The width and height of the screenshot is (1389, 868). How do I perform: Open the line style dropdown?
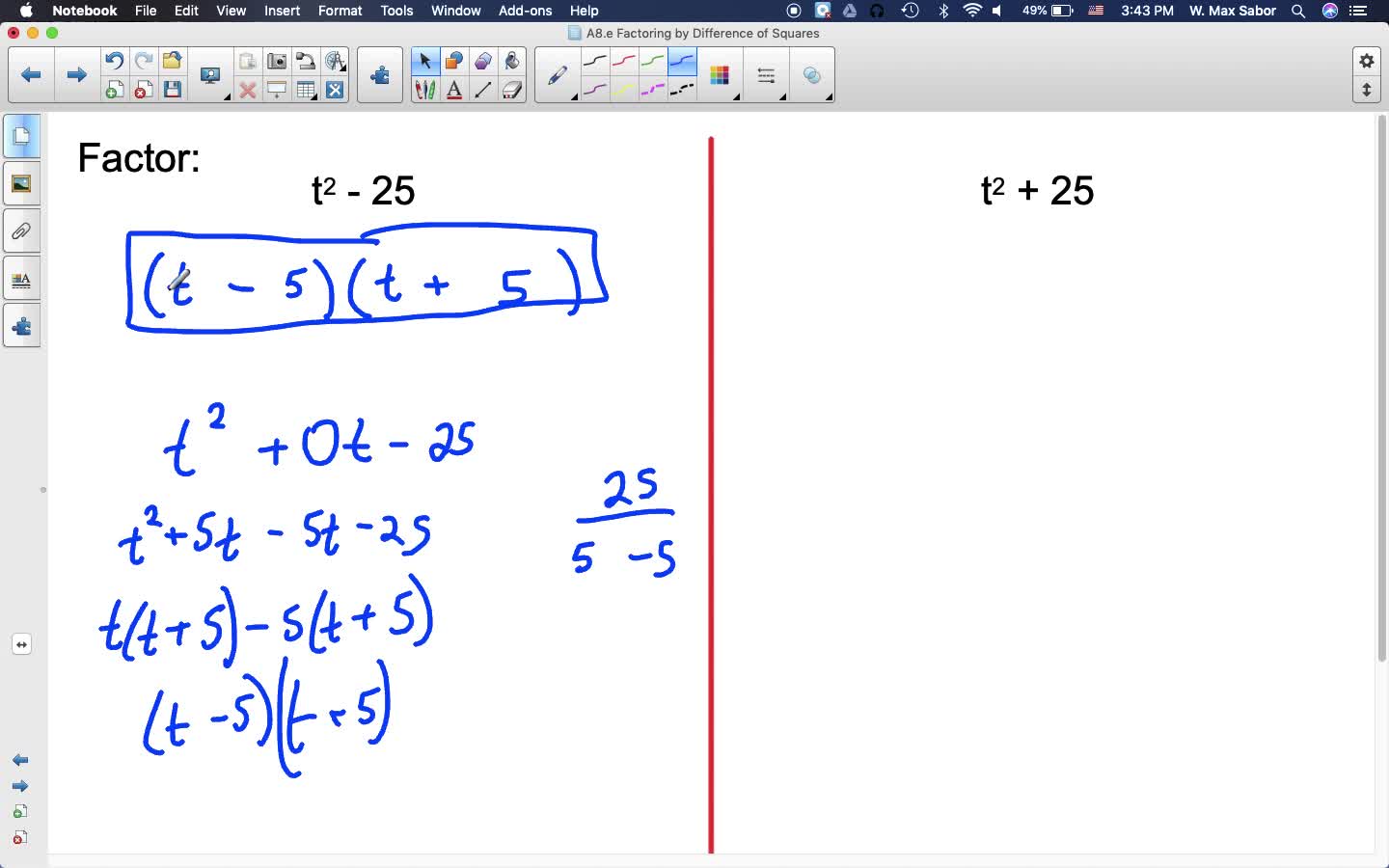[767, 76]
